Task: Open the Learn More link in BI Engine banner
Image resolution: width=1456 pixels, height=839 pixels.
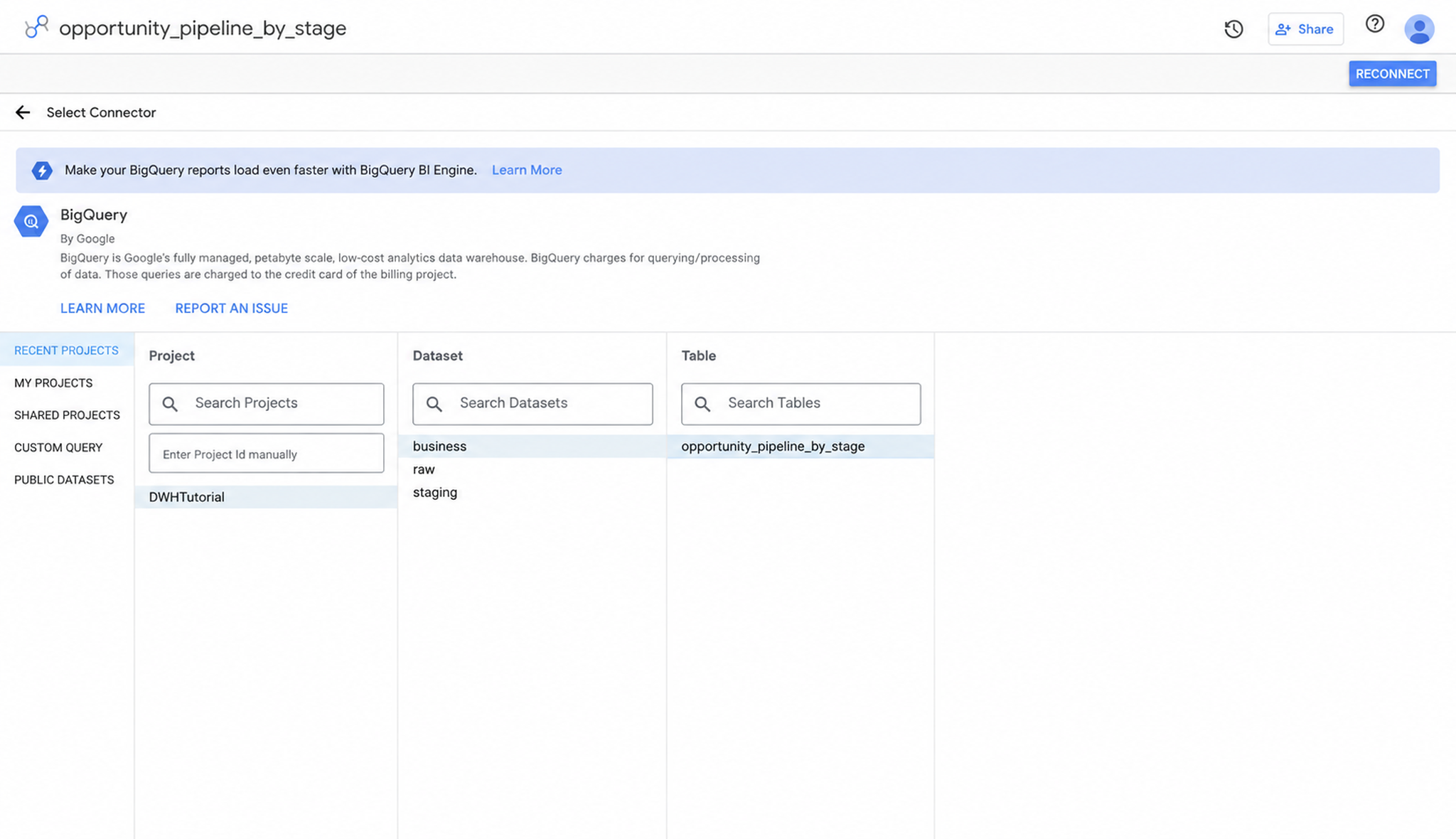Action: click(527, 170)
